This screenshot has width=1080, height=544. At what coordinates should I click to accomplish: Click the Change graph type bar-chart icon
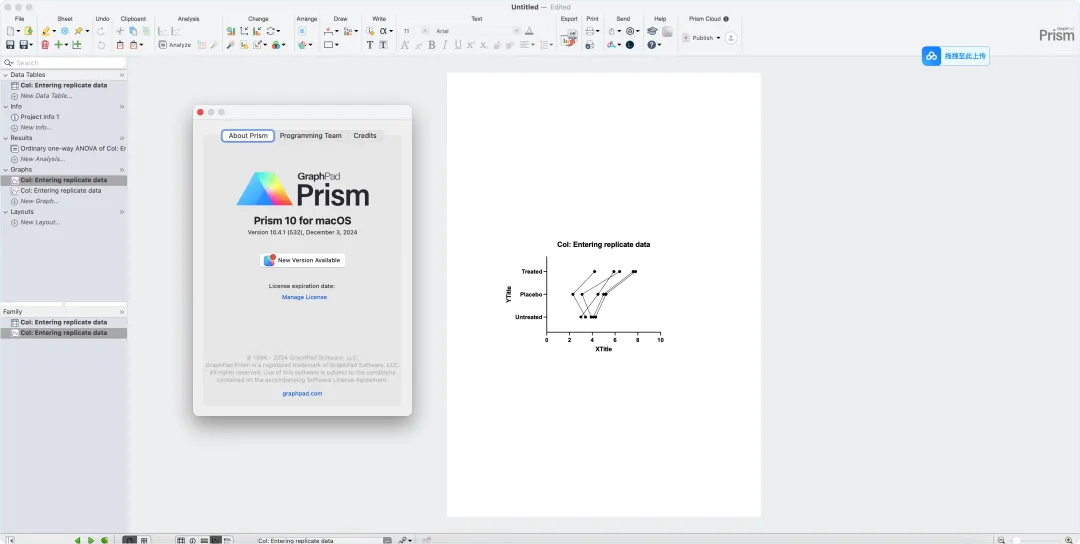tap(231, 31)
